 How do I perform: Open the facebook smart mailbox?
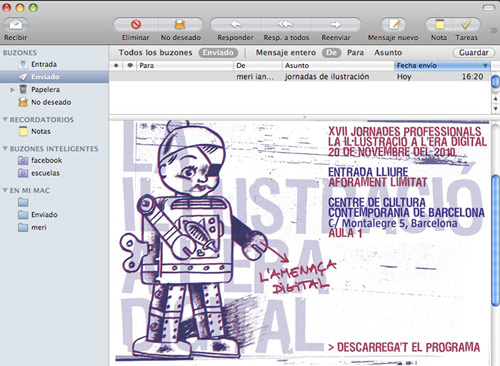point(46,160)
